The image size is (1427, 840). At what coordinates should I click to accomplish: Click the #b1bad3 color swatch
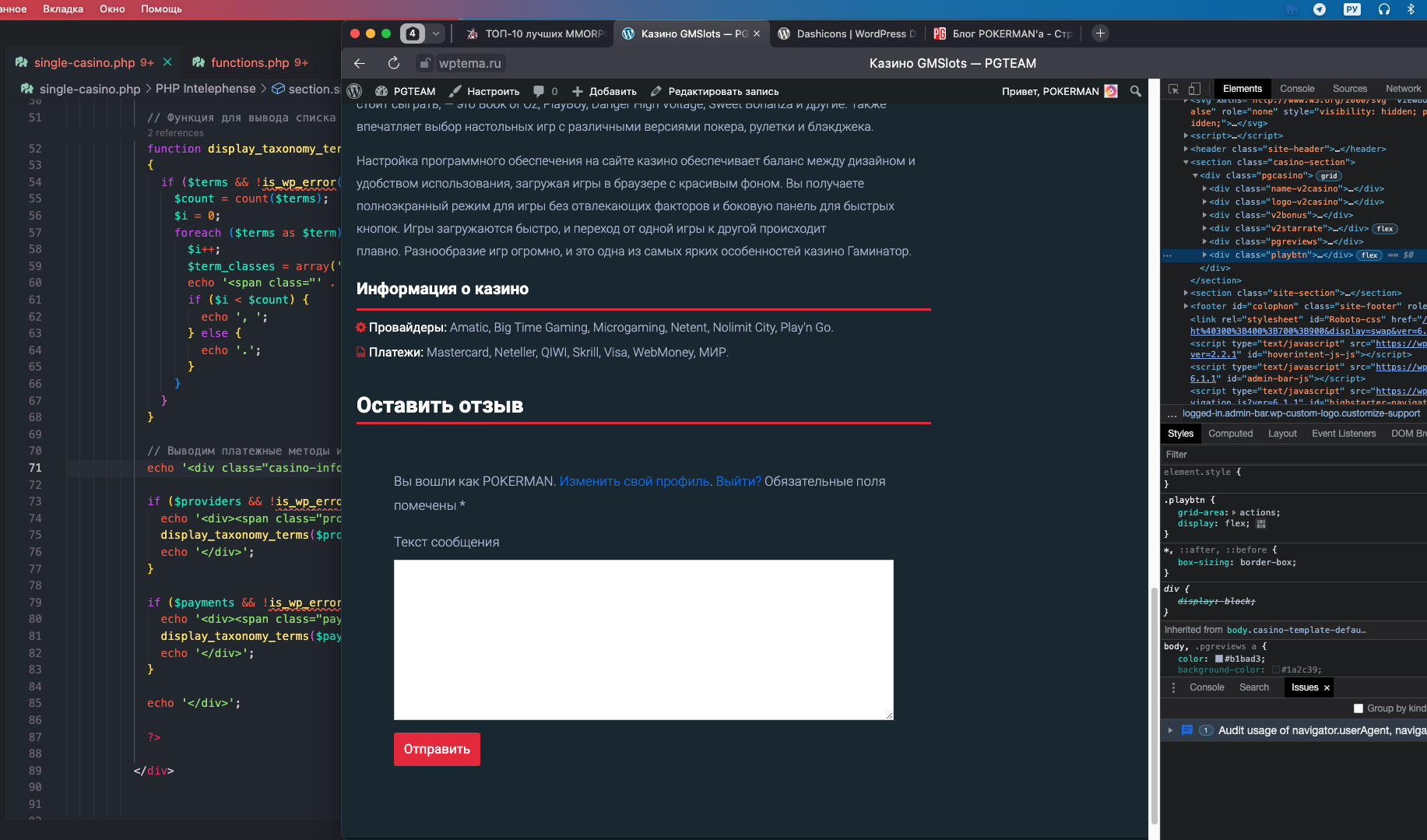pos(1219,659)
